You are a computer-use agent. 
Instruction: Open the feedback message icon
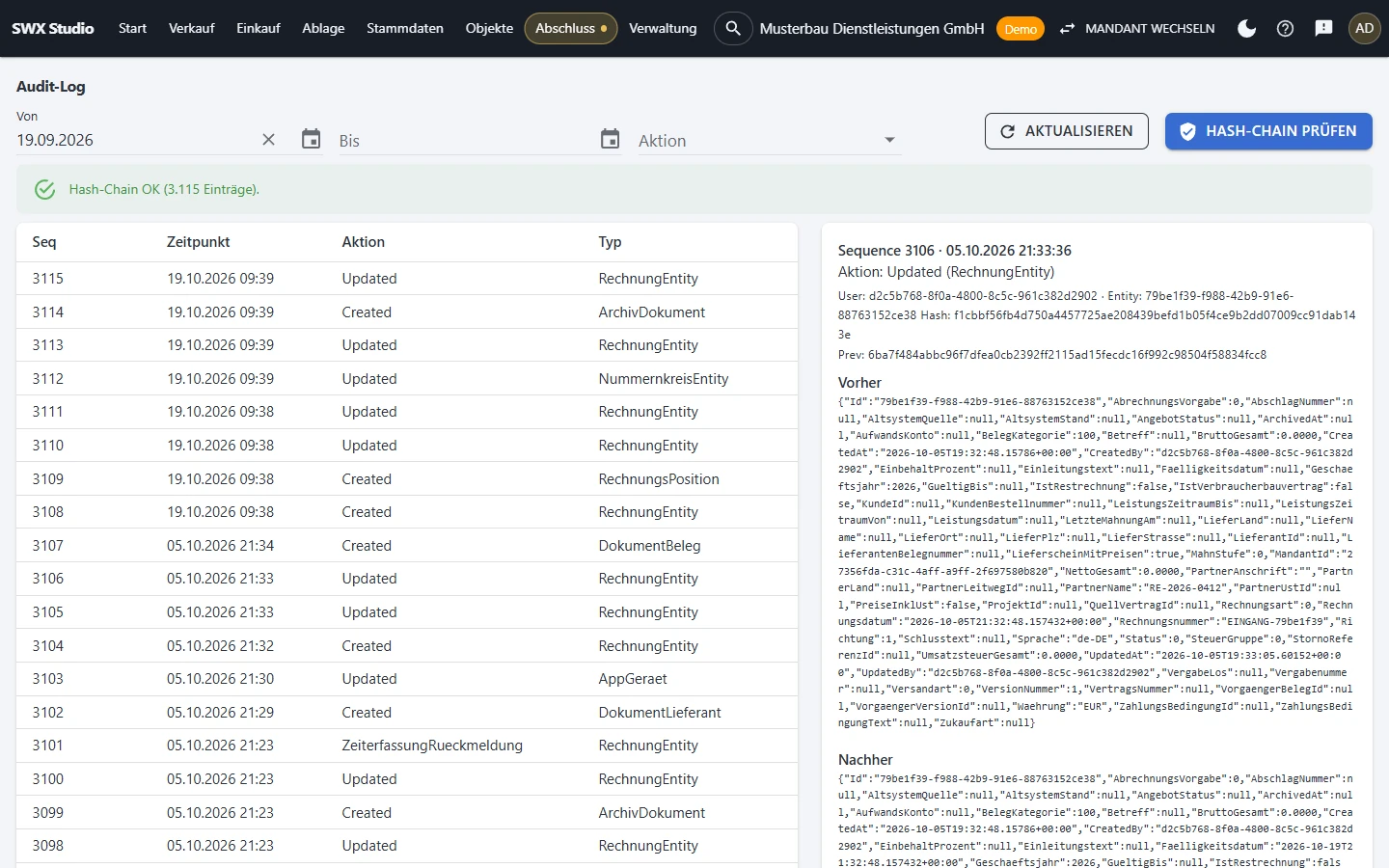pos(1323,28)
